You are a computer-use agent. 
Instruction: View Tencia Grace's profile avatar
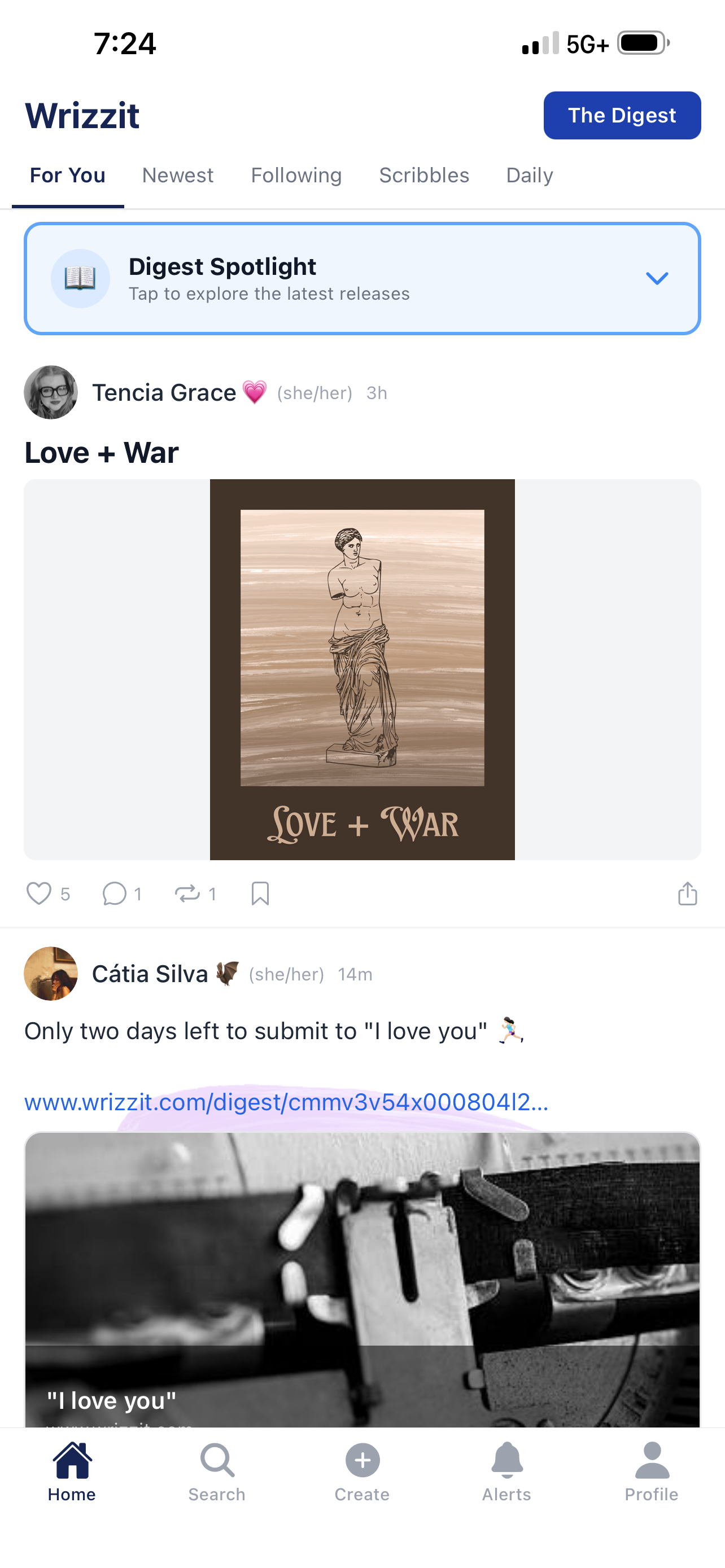click(50, 392)
